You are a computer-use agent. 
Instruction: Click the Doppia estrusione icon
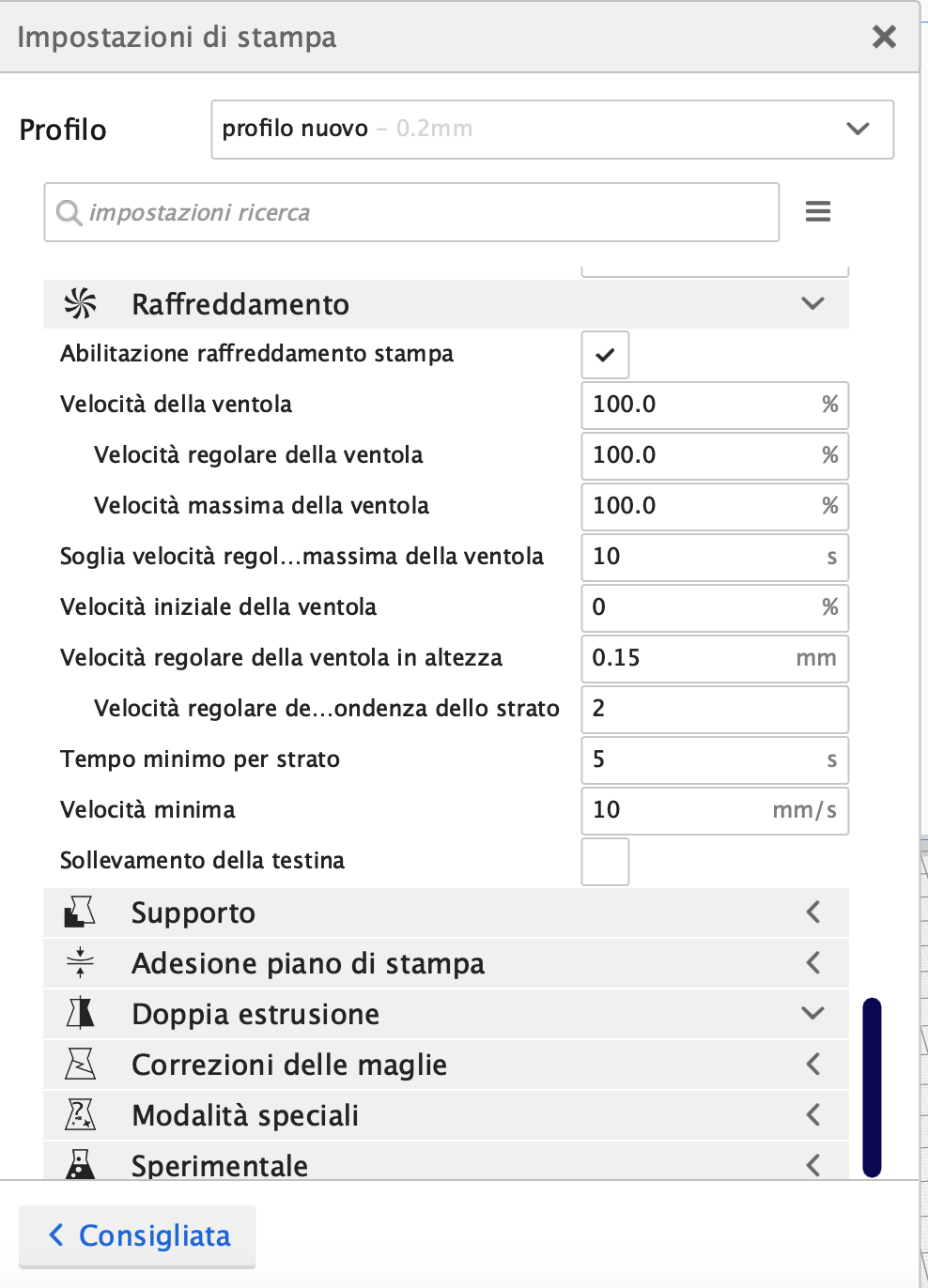pyautogui.click(x=80, y=1013)
